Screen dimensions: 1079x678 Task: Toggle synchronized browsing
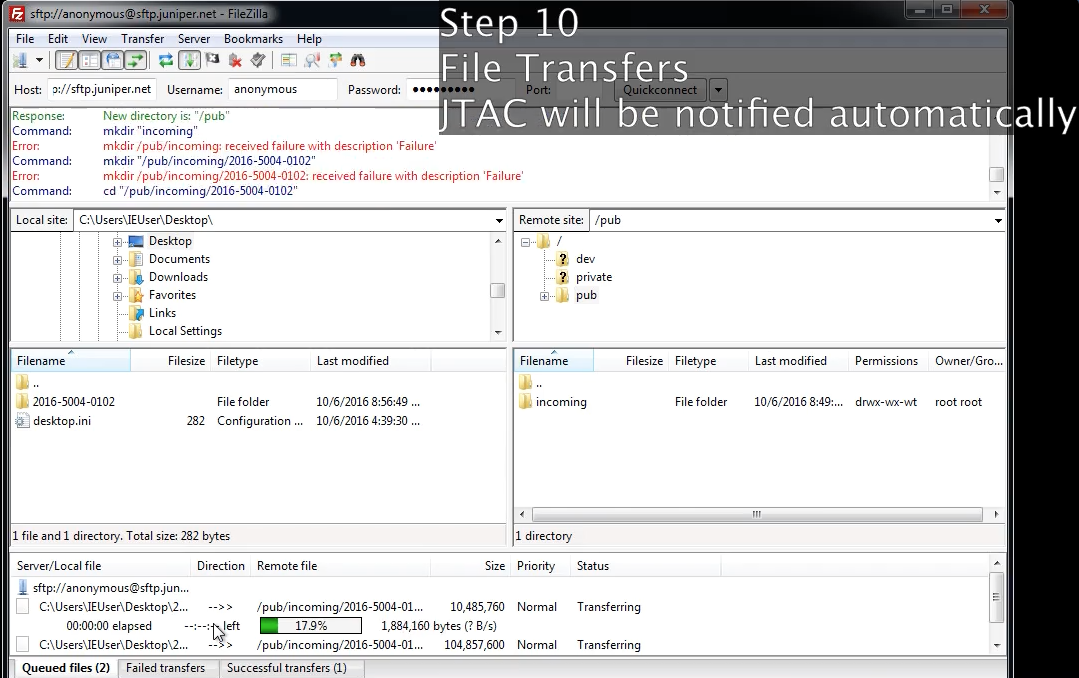[335, 61]
